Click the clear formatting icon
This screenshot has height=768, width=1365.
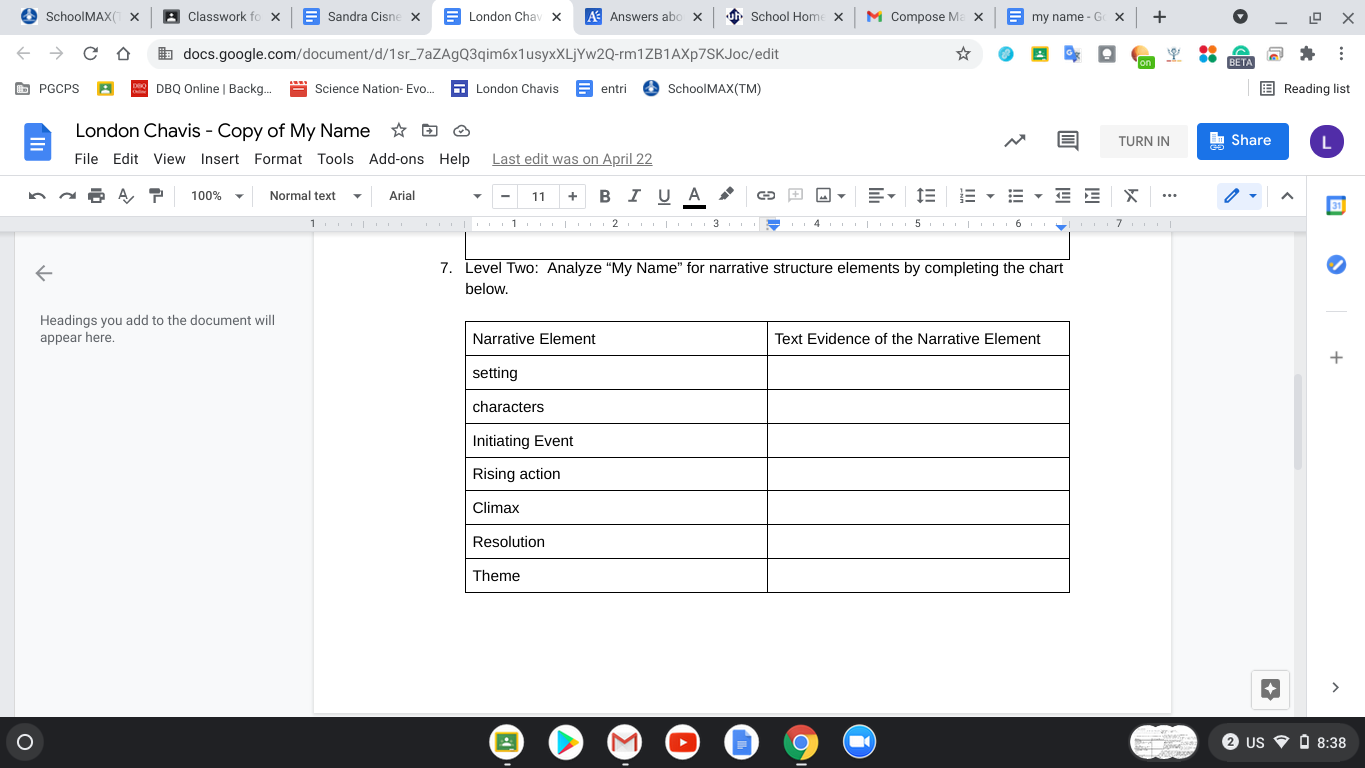point(1131,196)
